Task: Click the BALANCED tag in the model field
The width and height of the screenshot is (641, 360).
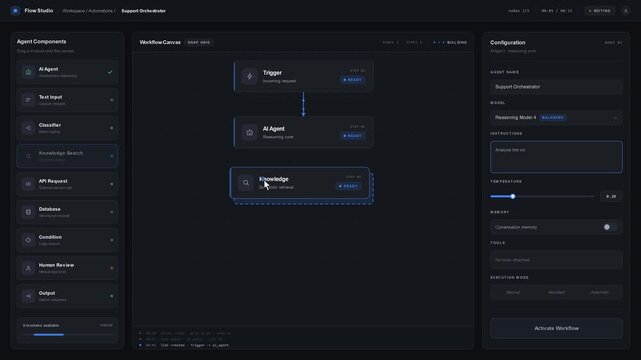Action: [x=552, y=118]
